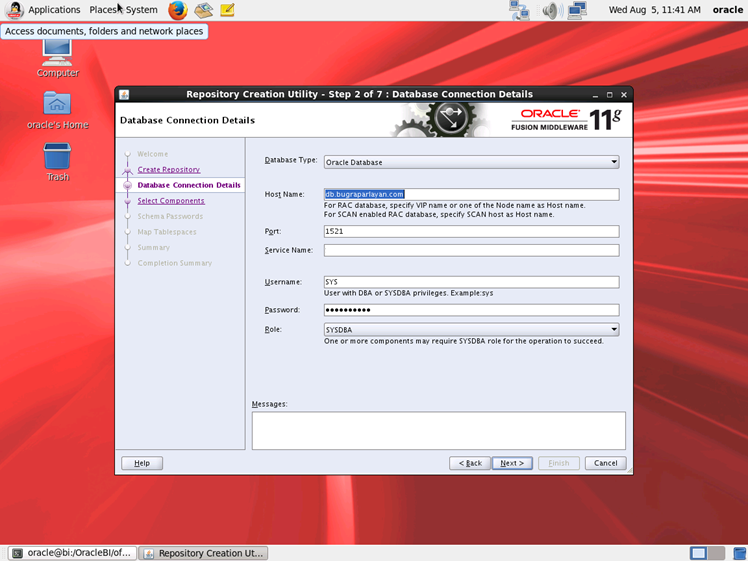The height and width of the screenshot is (561, 748).
Task: Switch to the second workspace
Action: pos(716,553)
